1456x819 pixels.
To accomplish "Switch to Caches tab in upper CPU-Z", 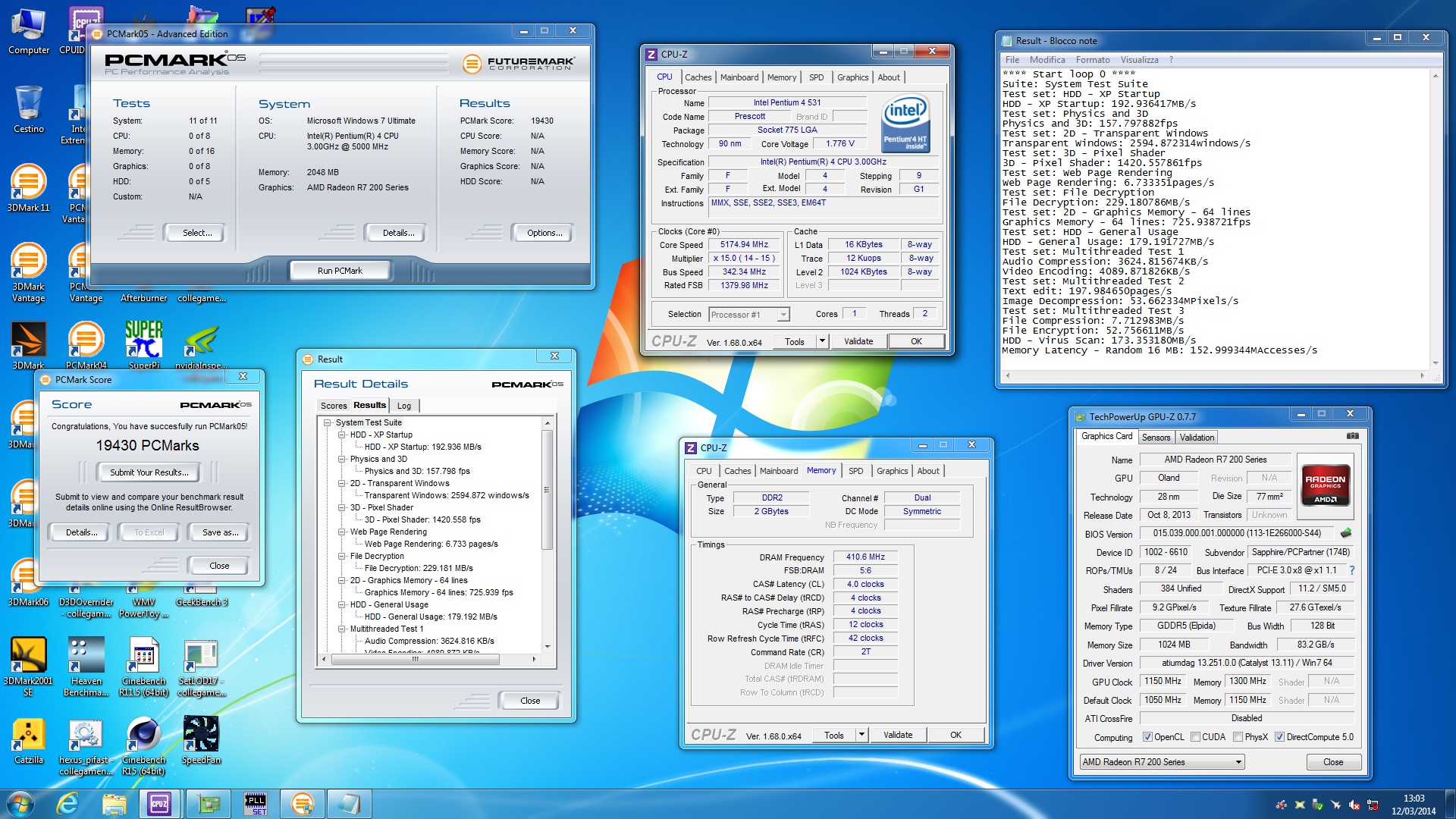I will [698, 77].
